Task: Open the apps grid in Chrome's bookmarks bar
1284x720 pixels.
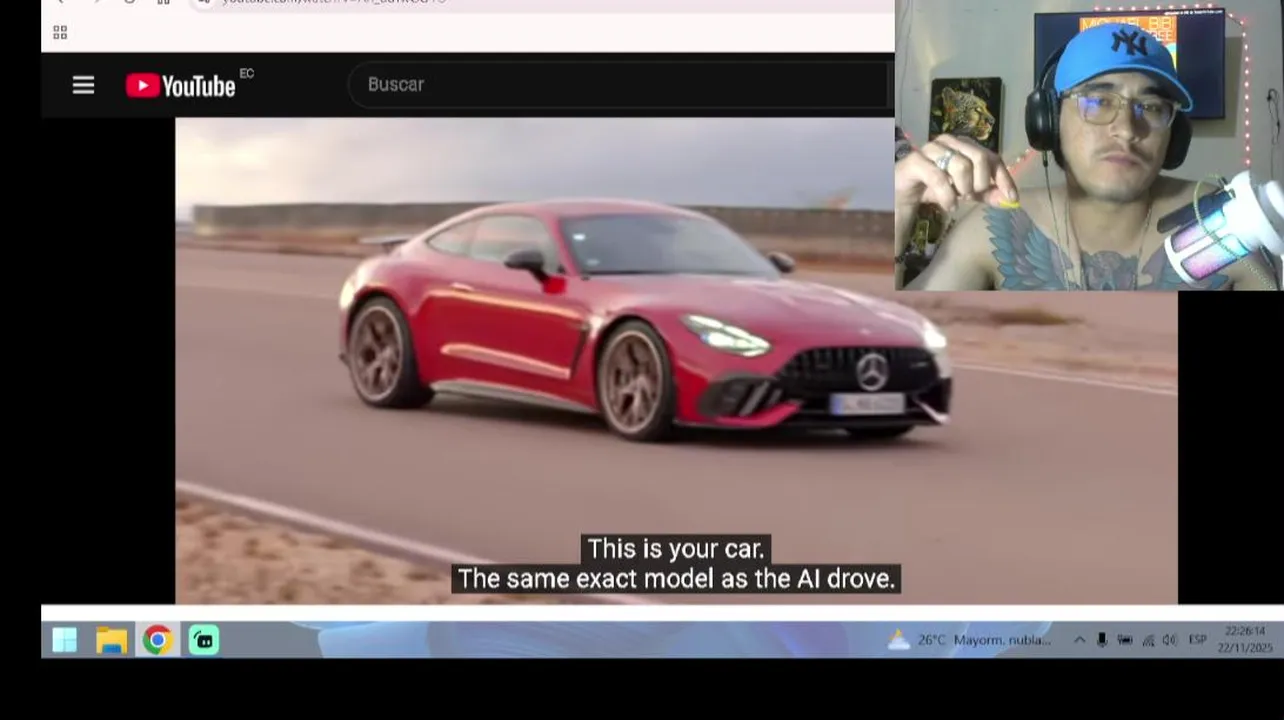Action: [60, 33]
